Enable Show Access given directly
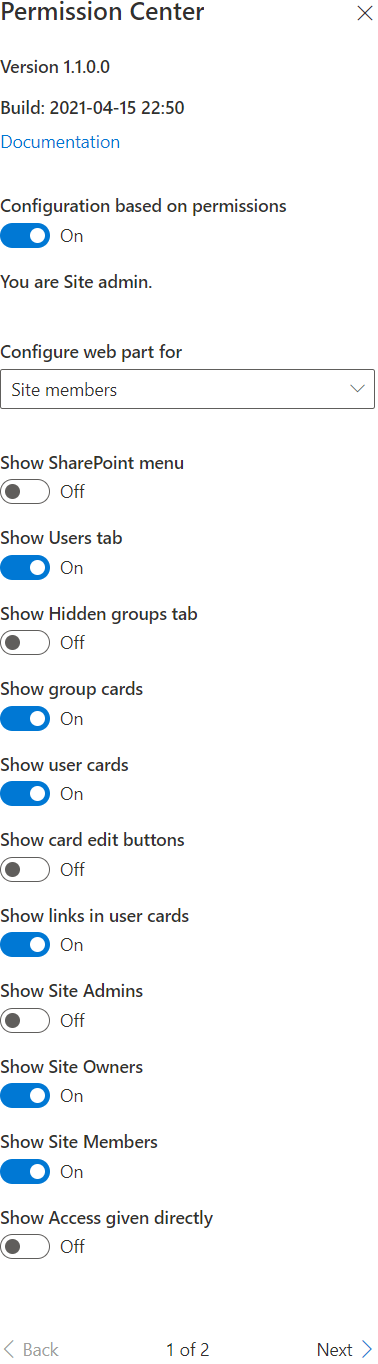Viewport: 378px width, 1364px height. coord(25,1247)
